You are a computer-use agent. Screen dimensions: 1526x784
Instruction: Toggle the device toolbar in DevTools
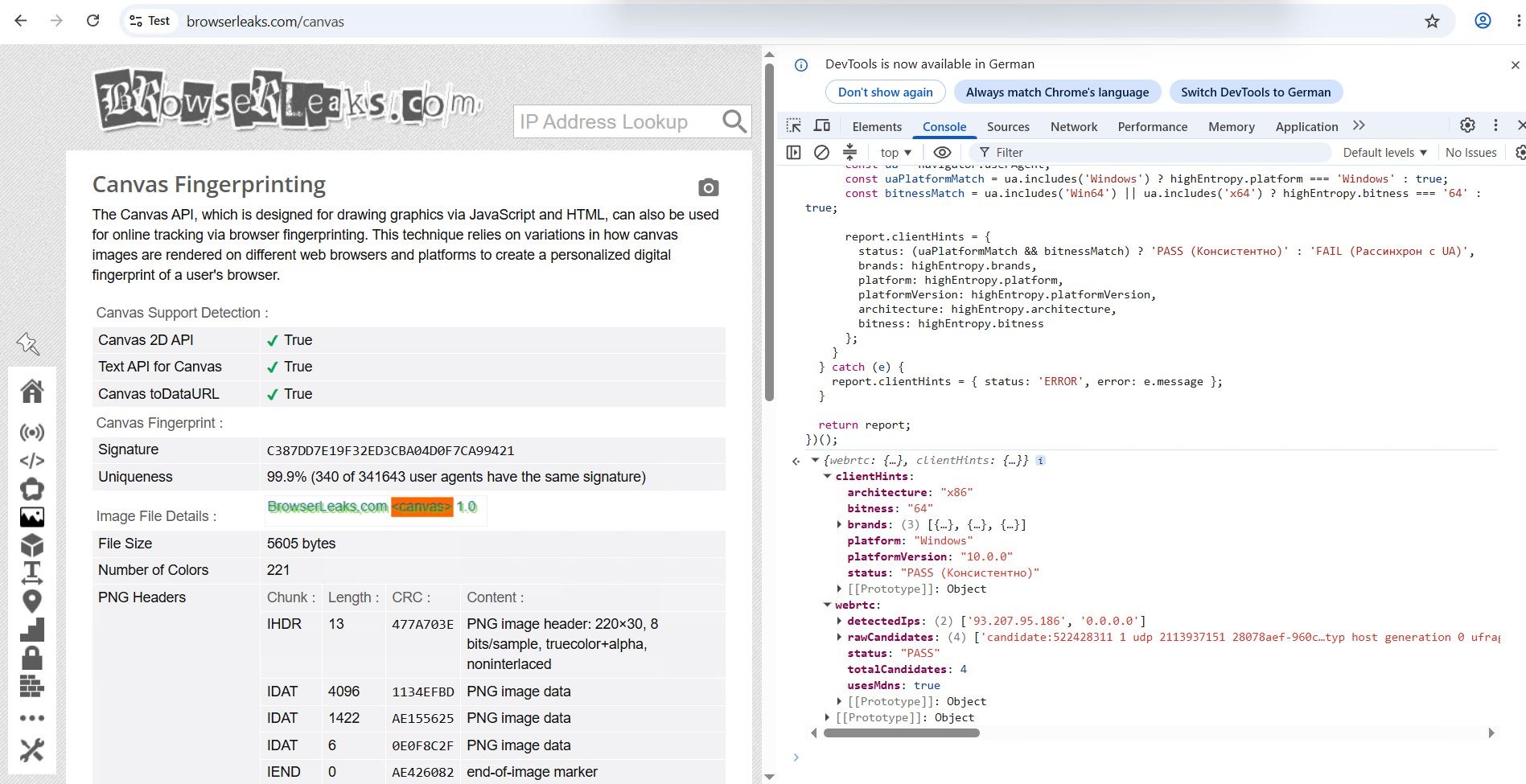tap(822, 125)
